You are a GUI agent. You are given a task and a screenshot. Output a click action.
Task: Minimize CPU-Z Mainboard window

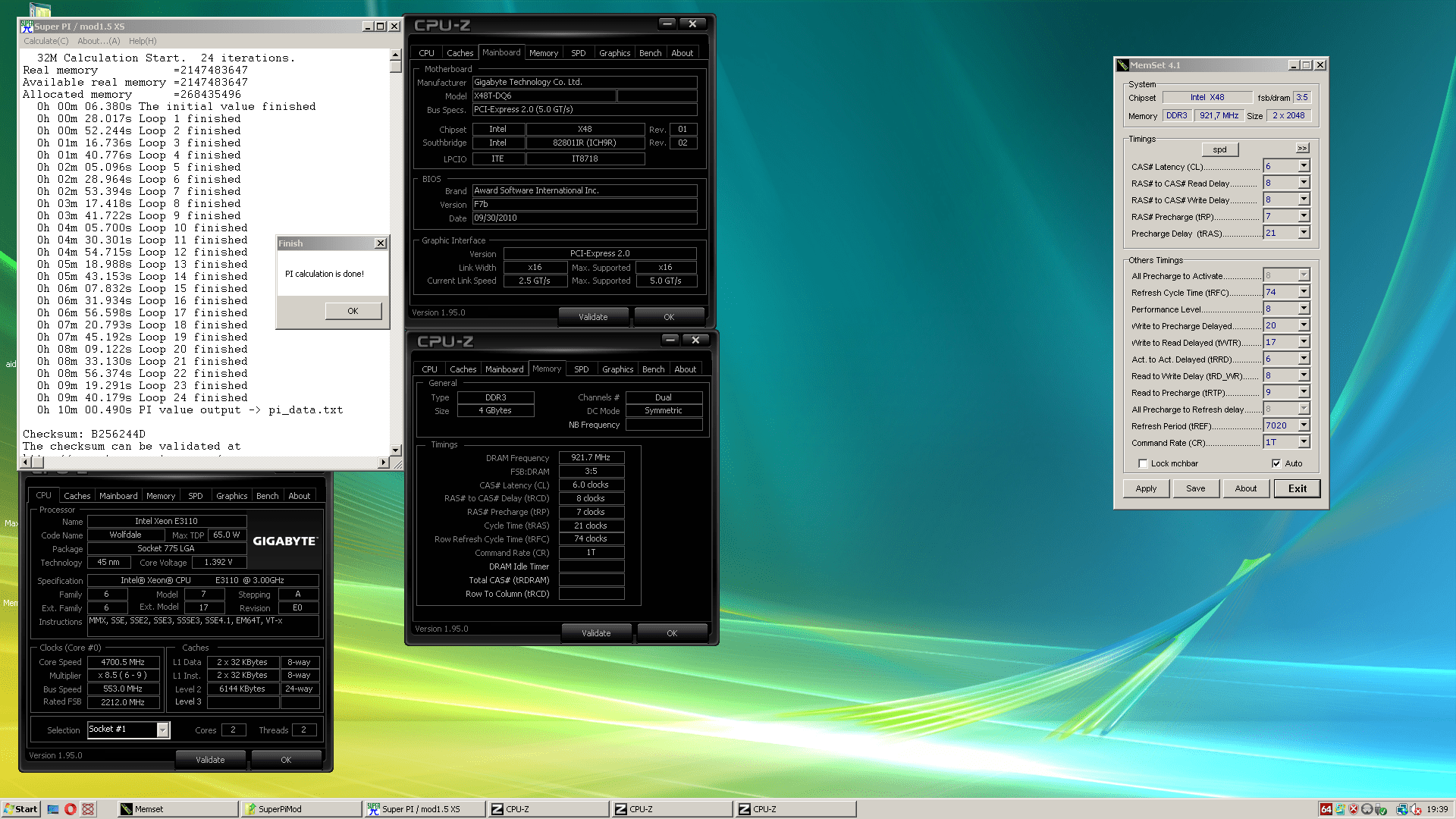click(667, 24)
